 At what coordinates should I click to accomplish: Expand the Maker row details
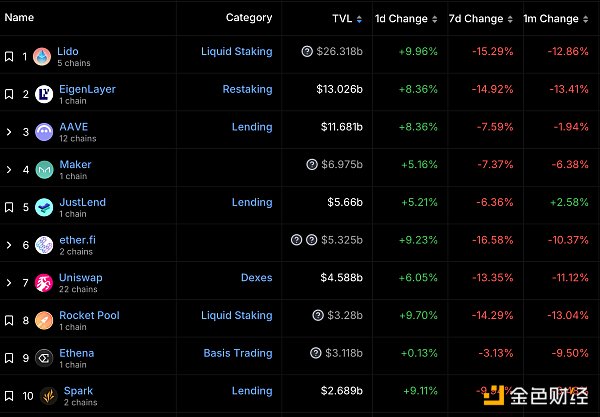tap(9, 170)
